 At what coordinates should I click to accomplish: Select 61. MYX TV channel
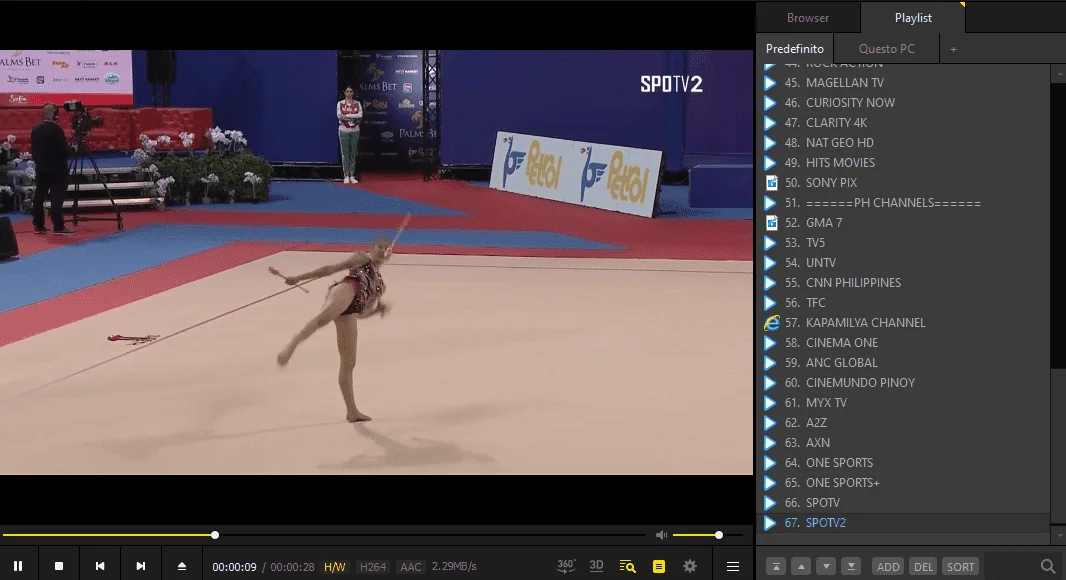coord(903,403)
